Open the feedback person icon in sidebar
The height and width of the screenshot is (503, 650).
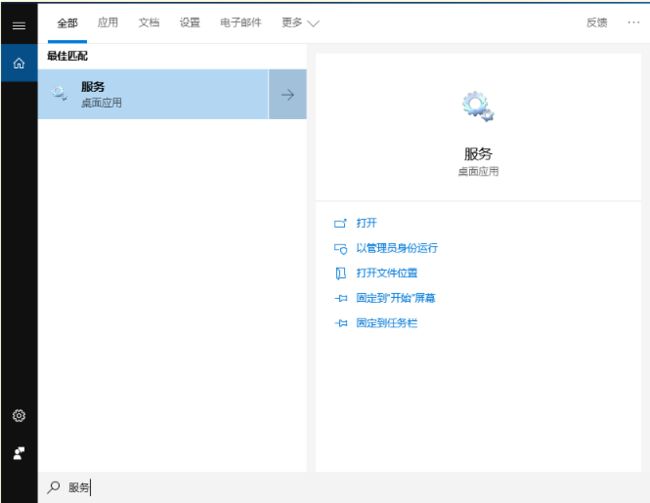coord(19,453)
